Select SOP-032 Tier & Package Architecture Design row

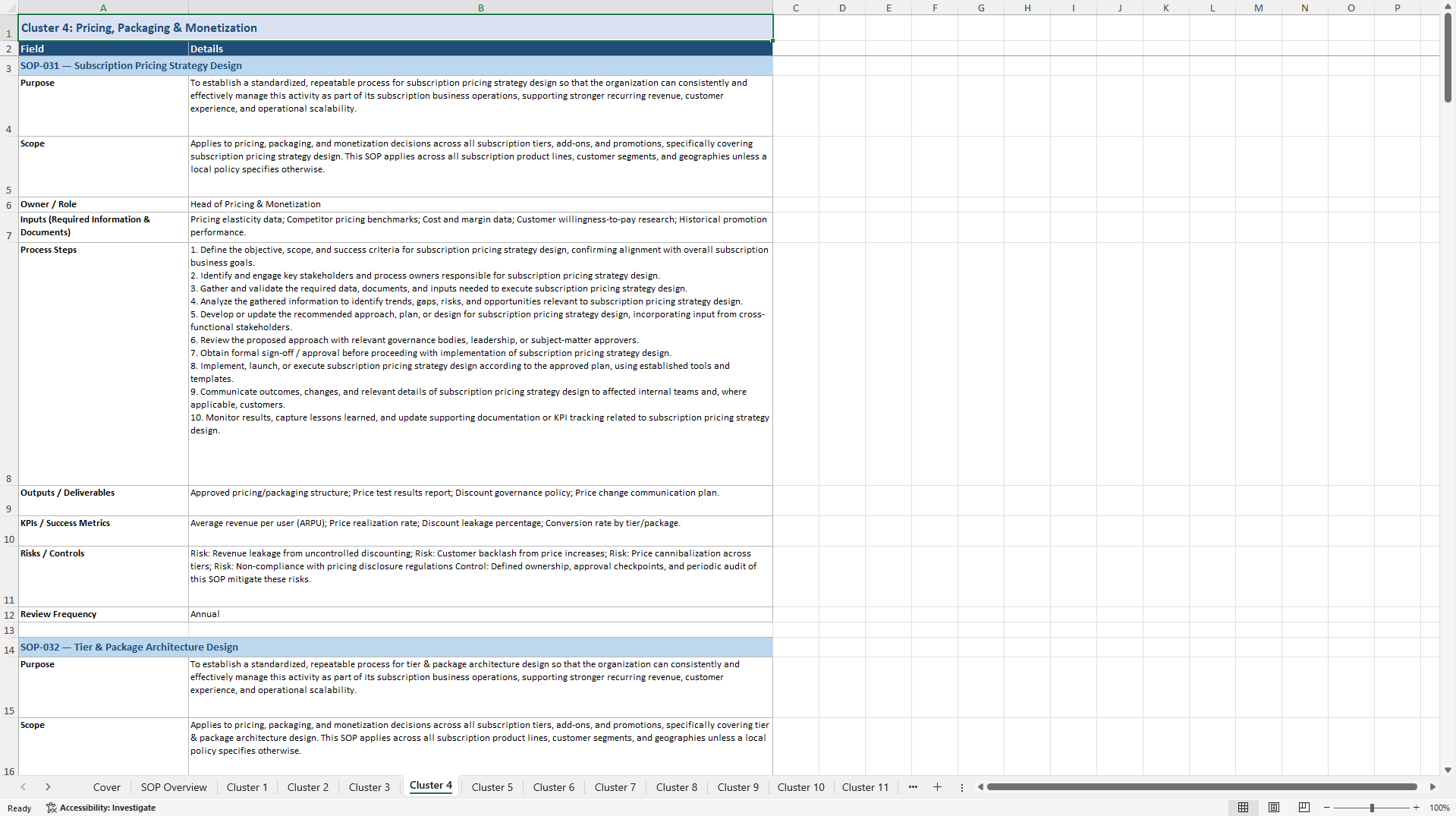(395, 647)
